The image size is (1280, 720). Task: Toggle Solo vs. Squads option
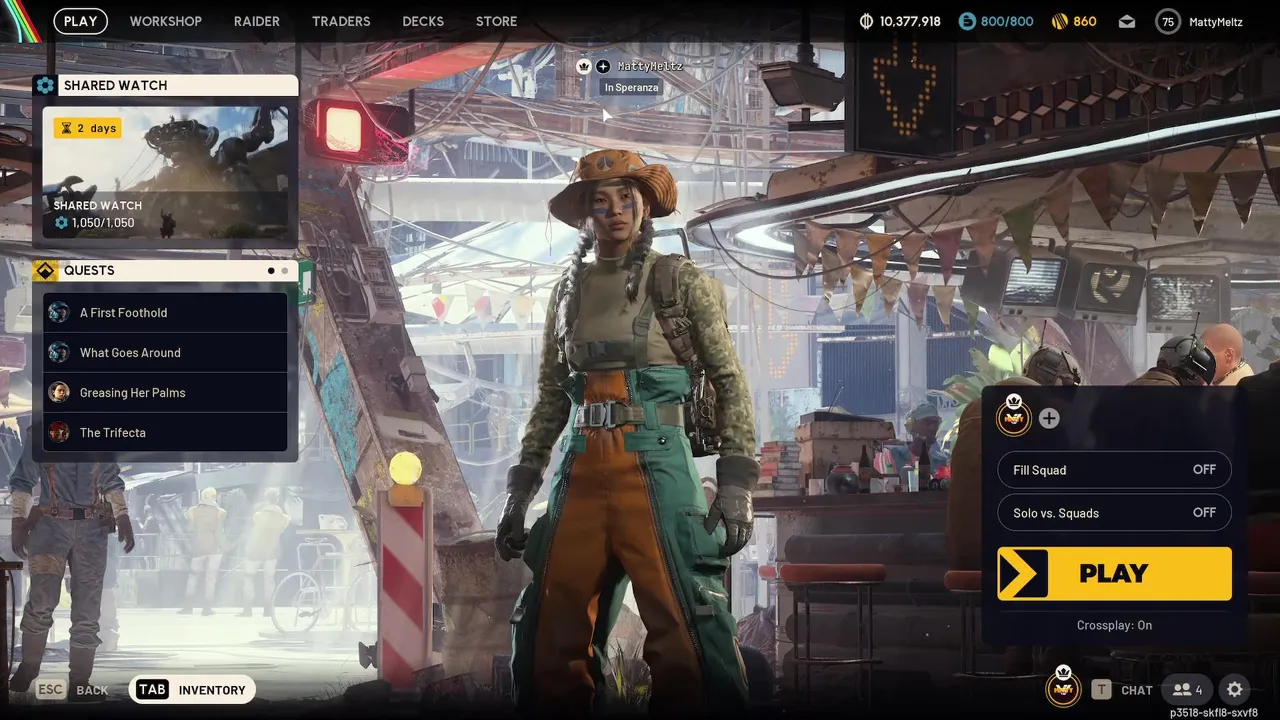pos(1114,512)
